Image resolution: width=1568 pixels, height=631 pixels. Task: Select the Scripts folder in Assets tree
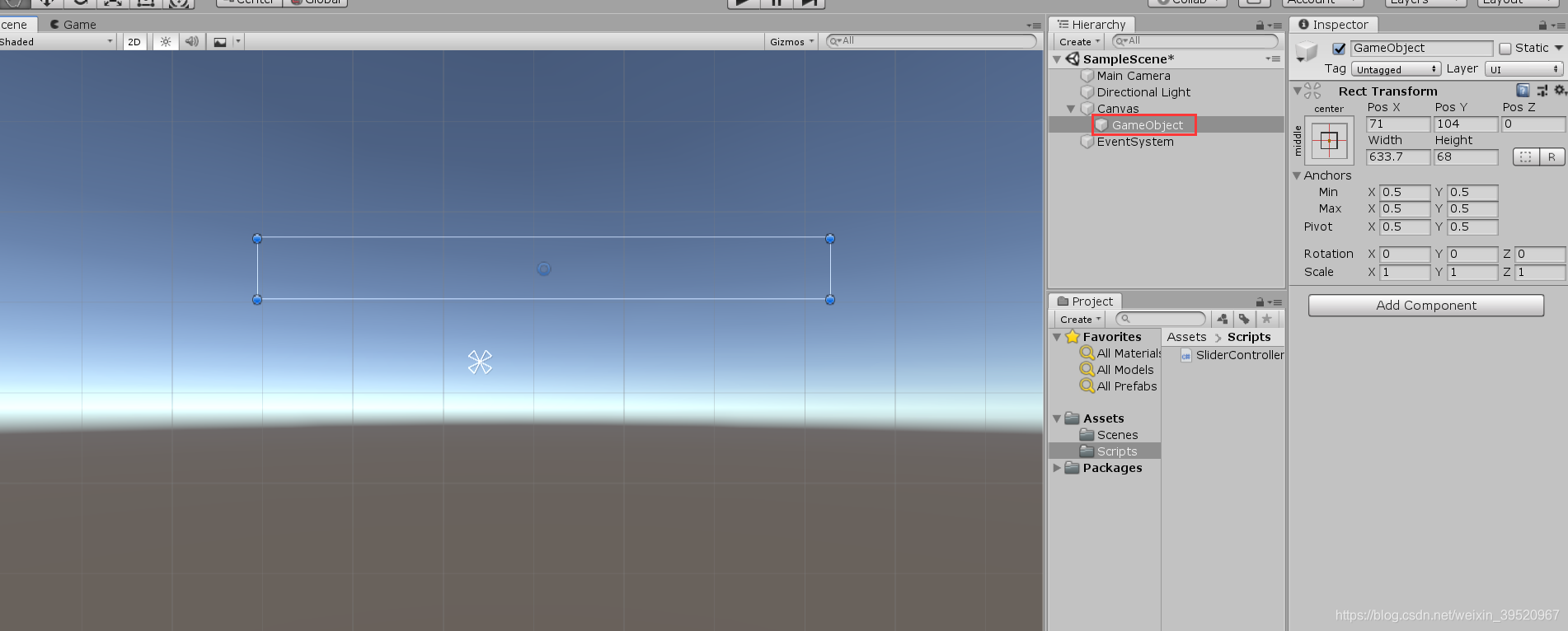point(1109,451)
